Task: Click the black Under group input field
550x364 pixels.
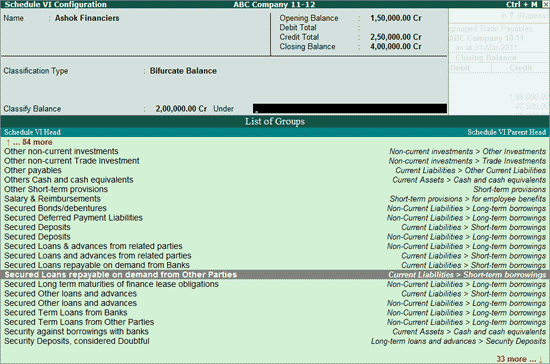Action: click(350, 108)
